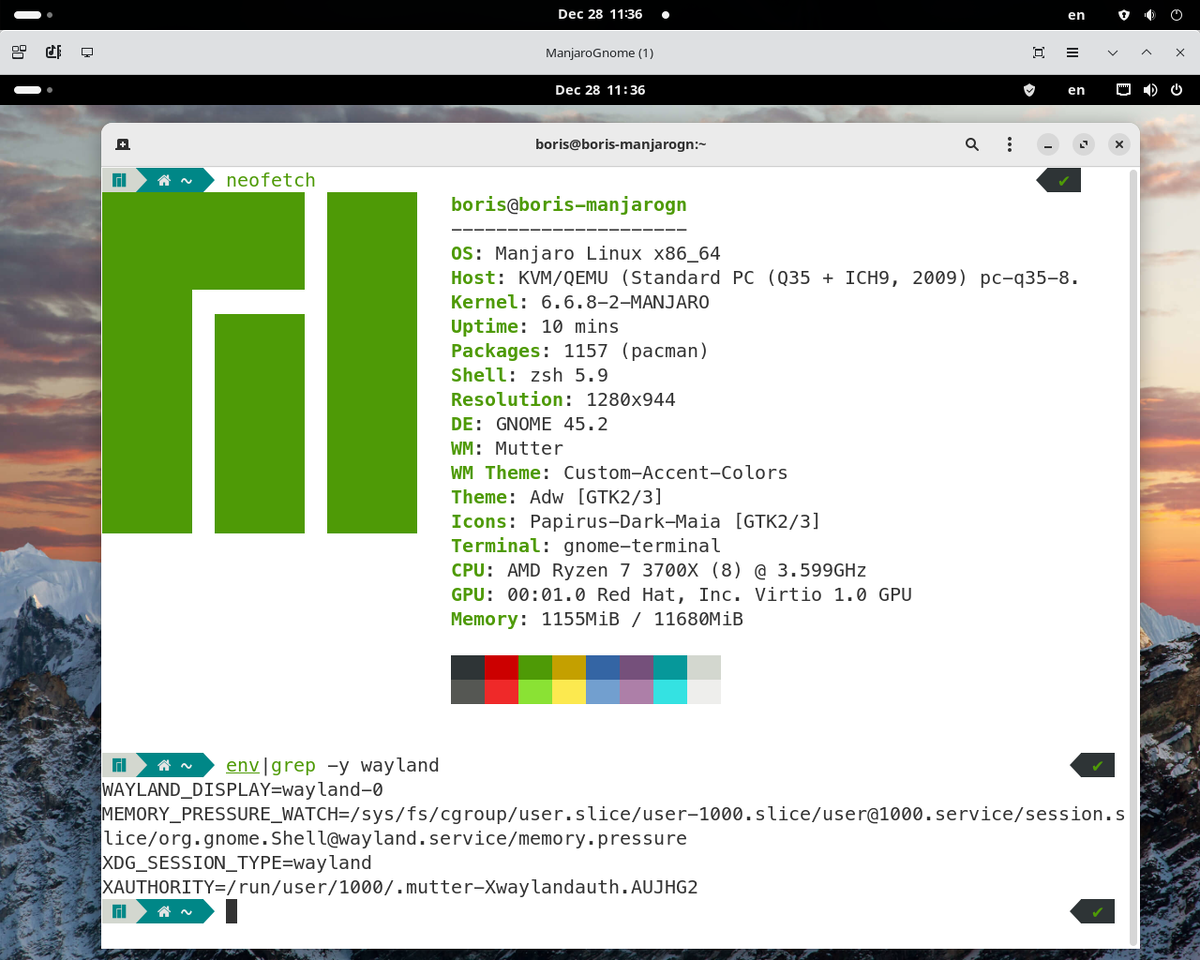Viewport: 1200px width, 960px height.
Task: Open search with the magnifier icon
Action: (x=971, y=144)
